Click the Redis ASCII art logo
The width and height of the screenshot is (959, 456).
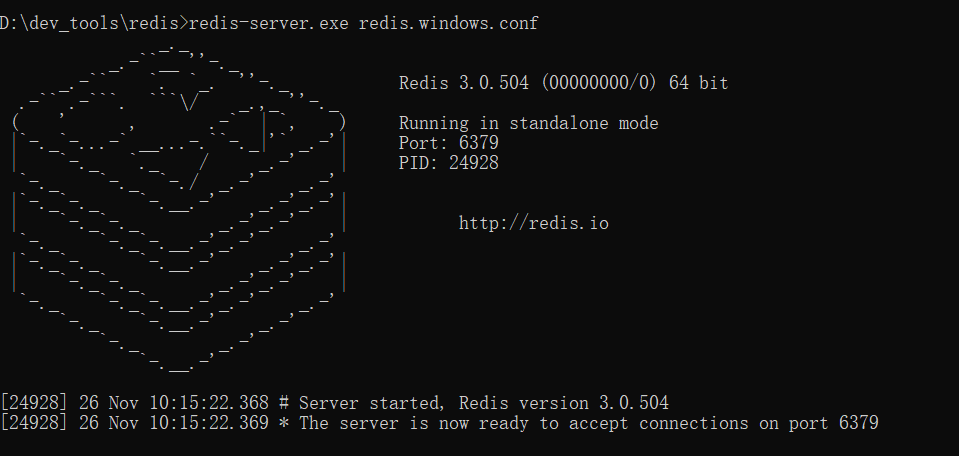point(179,209)
